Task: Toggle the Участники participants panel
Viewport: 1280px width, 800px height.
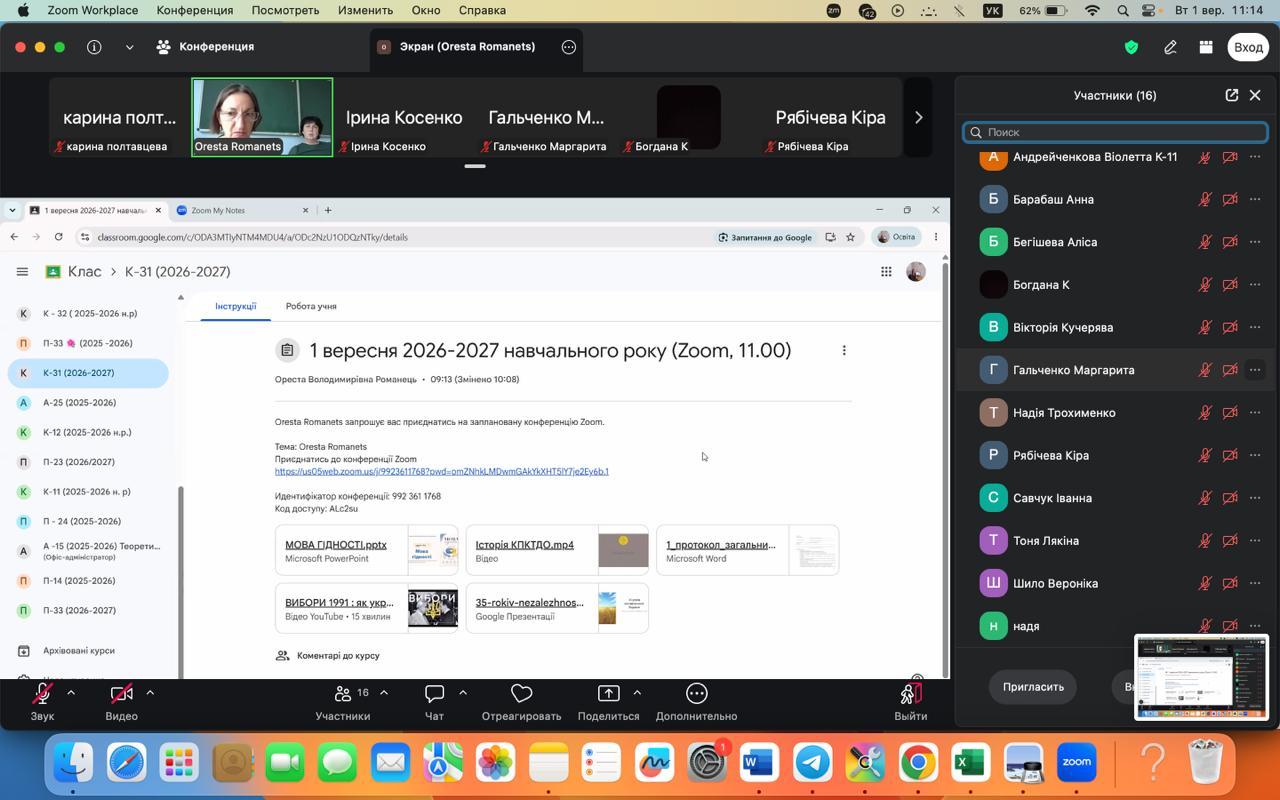Action: 343,702
